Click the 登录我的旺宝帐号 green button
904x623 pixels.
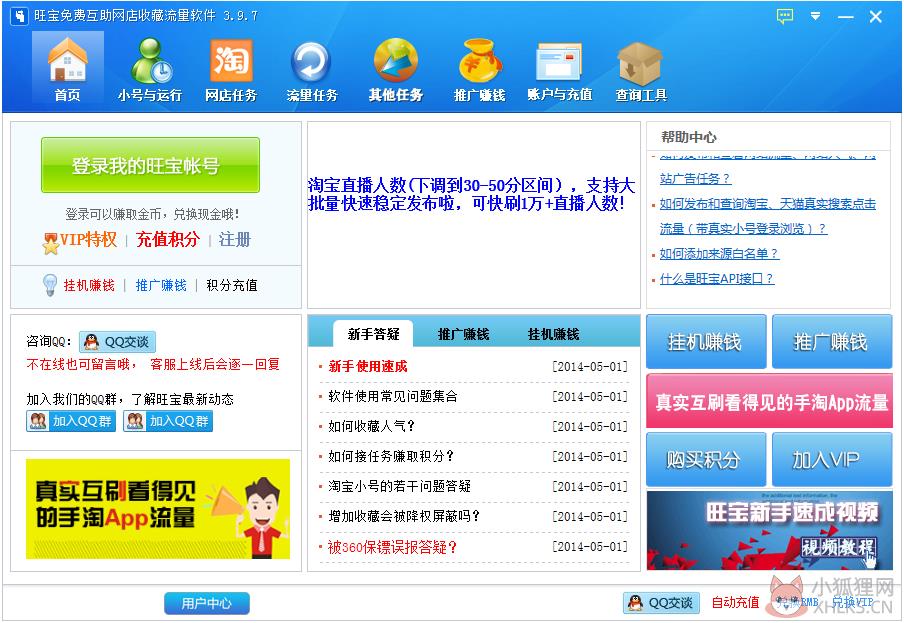(x=150, y=165)
